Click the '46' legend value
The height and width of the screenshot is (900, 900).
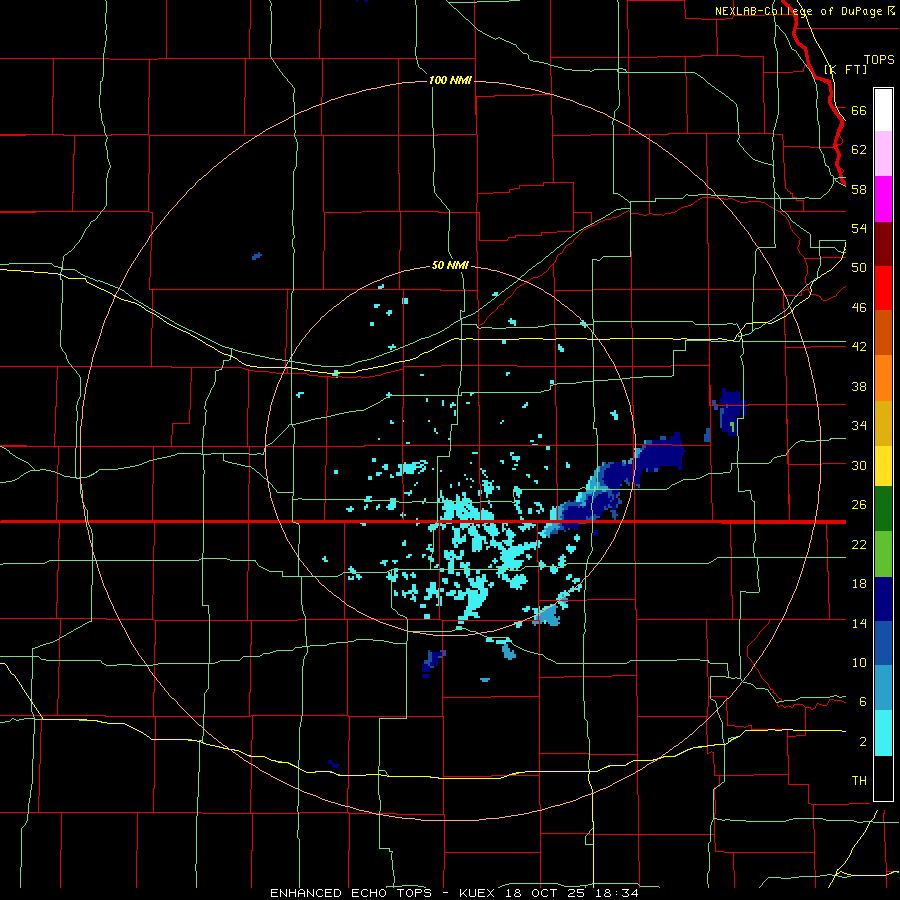pyautogui.click(x=859, y=307)
